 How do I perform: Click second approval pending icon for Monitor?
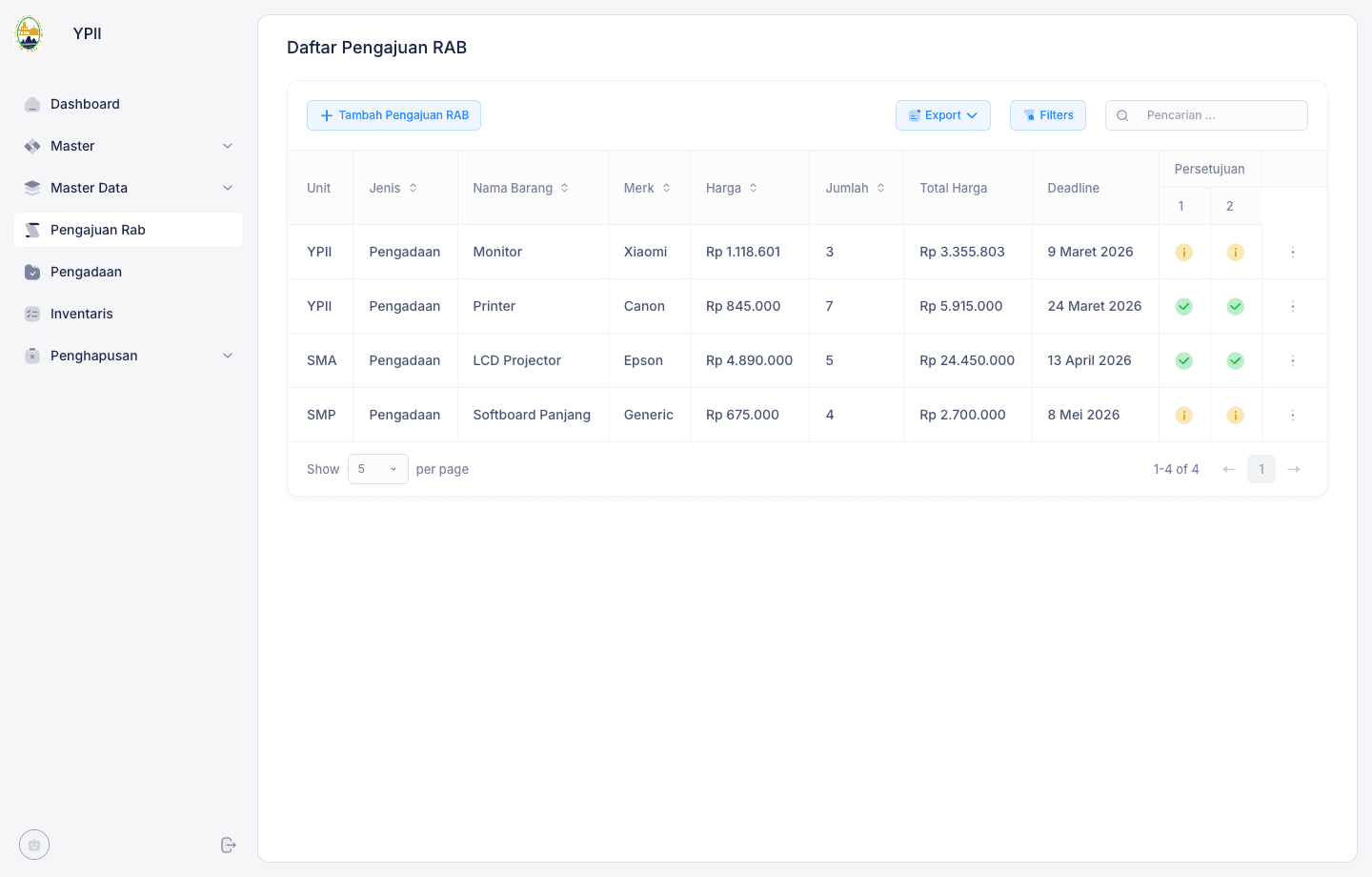pos(1236,252)
